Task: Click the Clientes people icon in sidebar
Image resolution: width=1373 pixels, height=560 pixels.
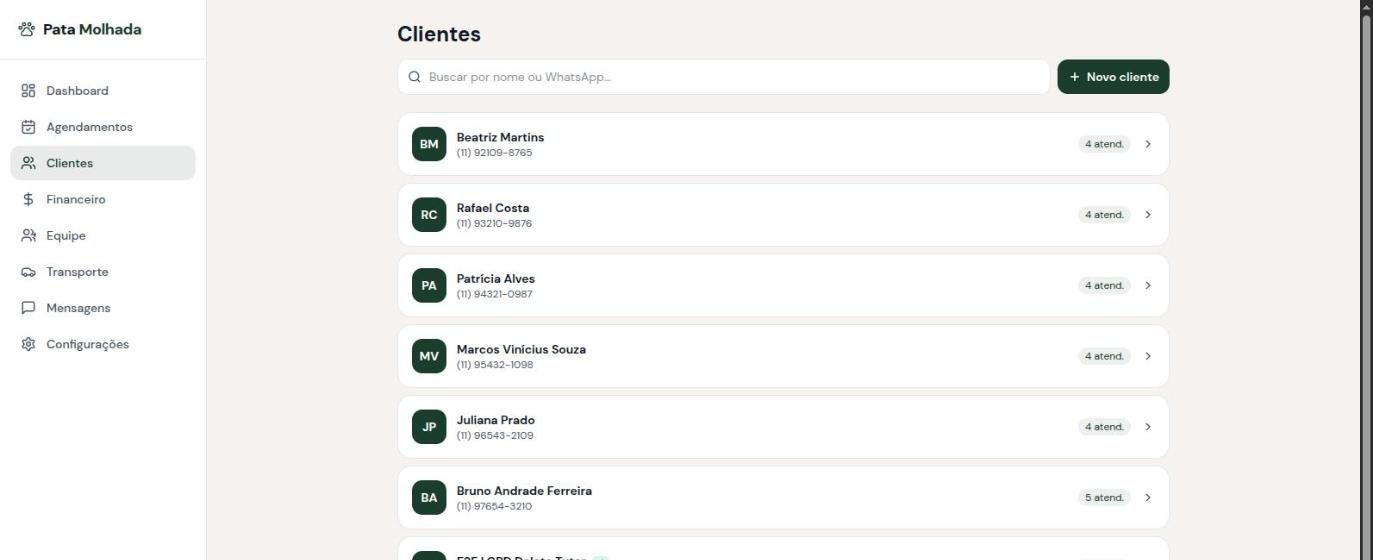Action: tap(28, 163)
